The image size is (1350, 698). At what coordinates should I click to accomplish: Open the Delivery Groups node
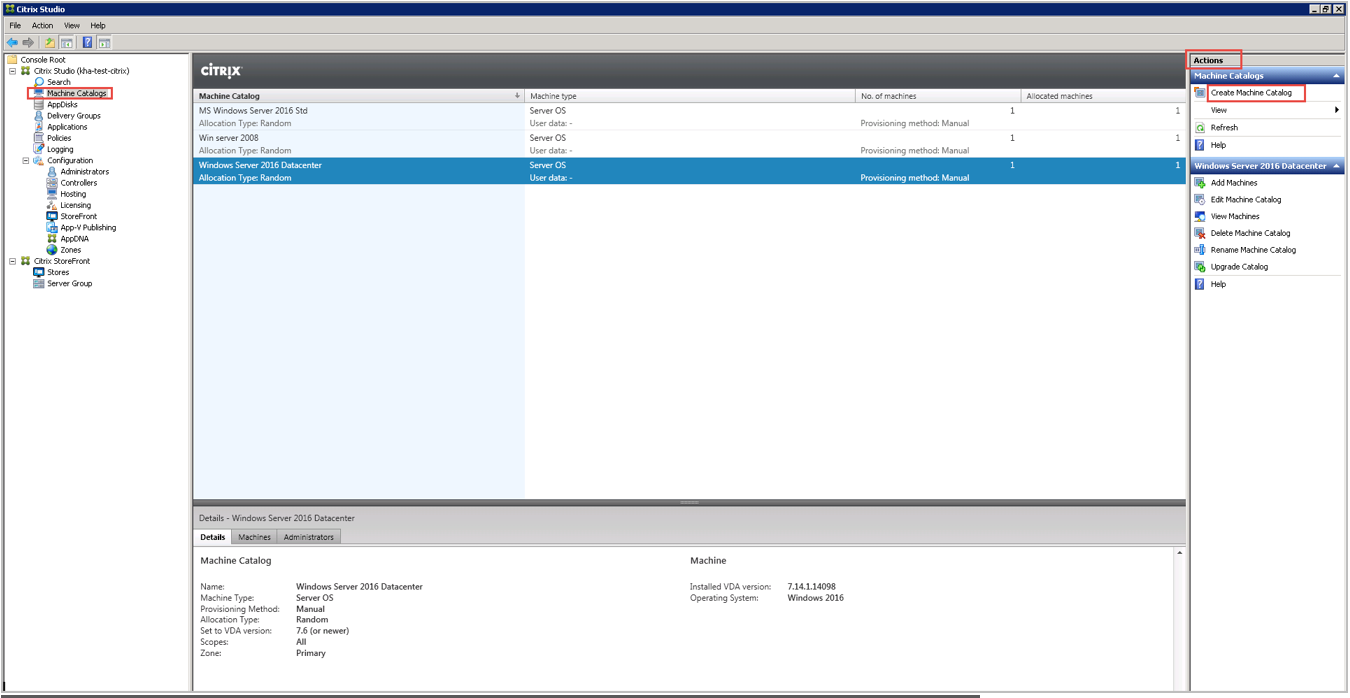73,116
